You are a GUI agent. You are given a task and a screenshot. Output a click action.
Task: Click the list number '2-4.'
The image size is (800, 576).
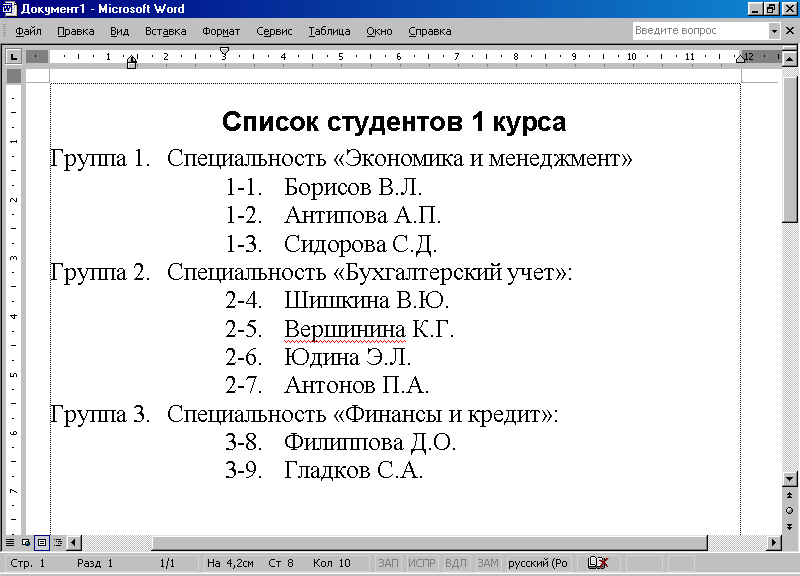(x=244, y=300)
